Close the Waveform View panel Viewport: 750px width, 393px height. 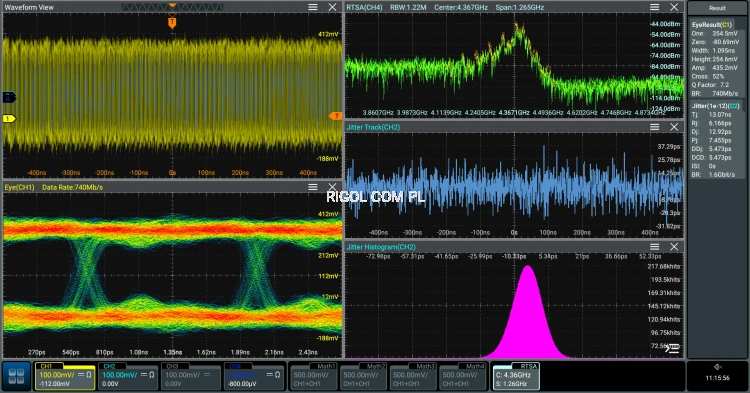coord(332,7)
